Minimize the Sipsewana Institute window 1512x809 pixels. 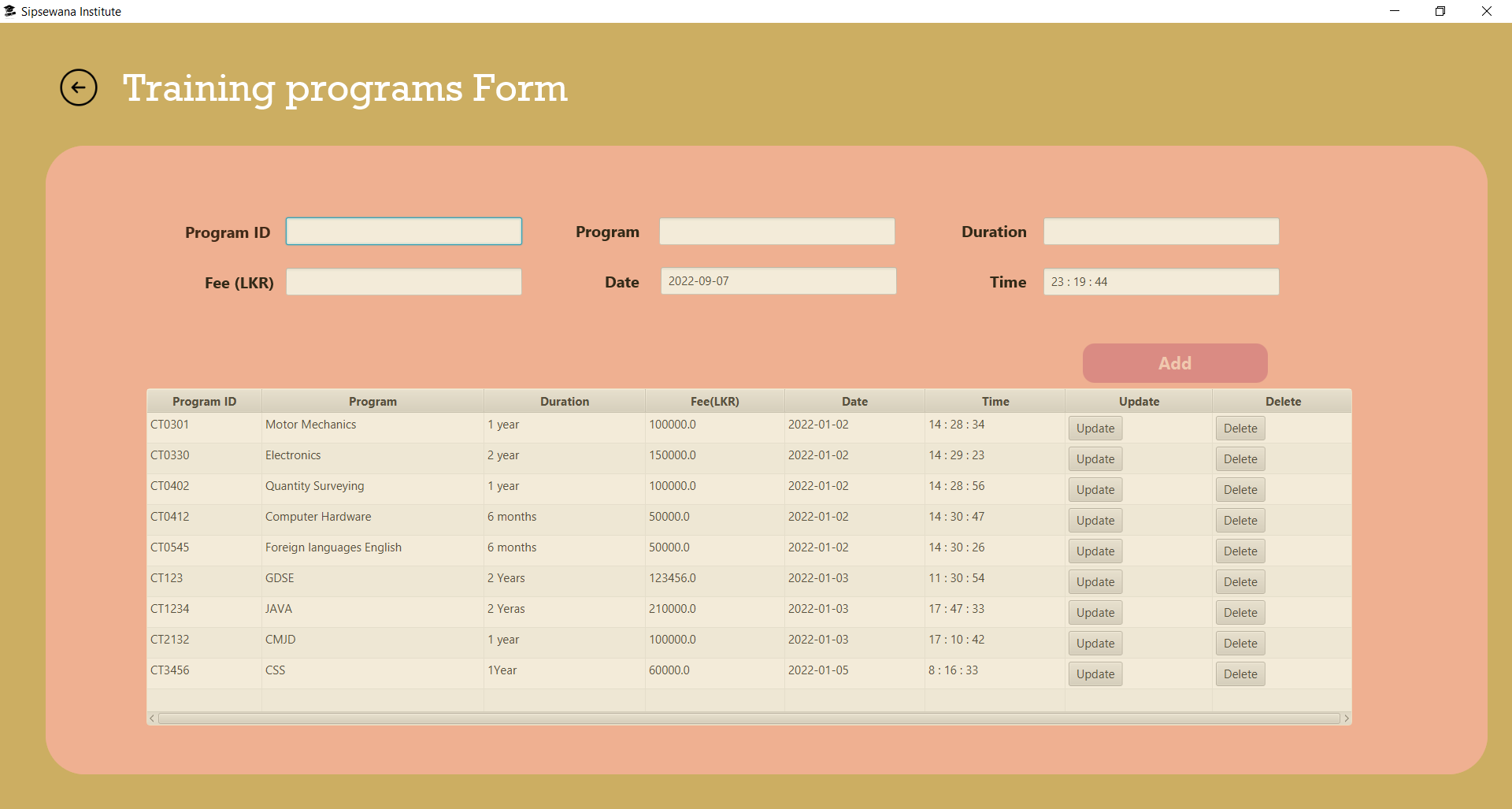click(x=1395, y=11)
